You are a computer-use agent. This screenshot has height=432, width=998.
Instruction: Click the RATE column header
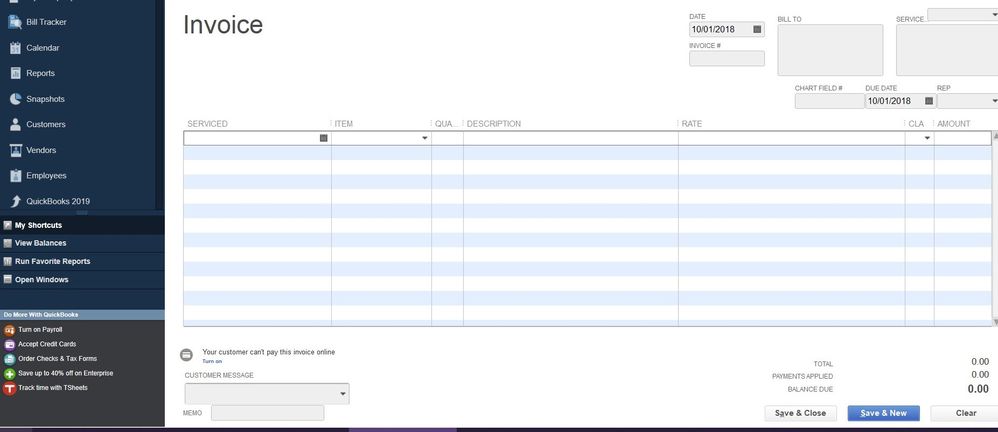point(692,124)
